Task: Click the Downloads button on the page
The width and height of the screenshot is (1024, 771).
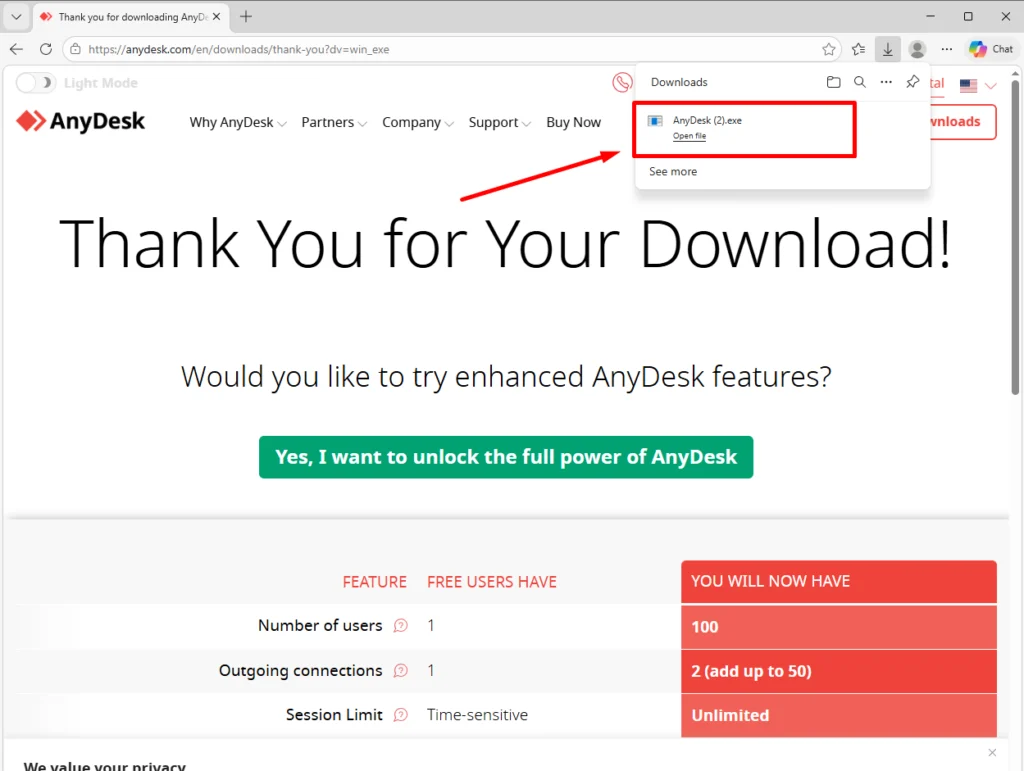Action: click(x=963, y=121)
